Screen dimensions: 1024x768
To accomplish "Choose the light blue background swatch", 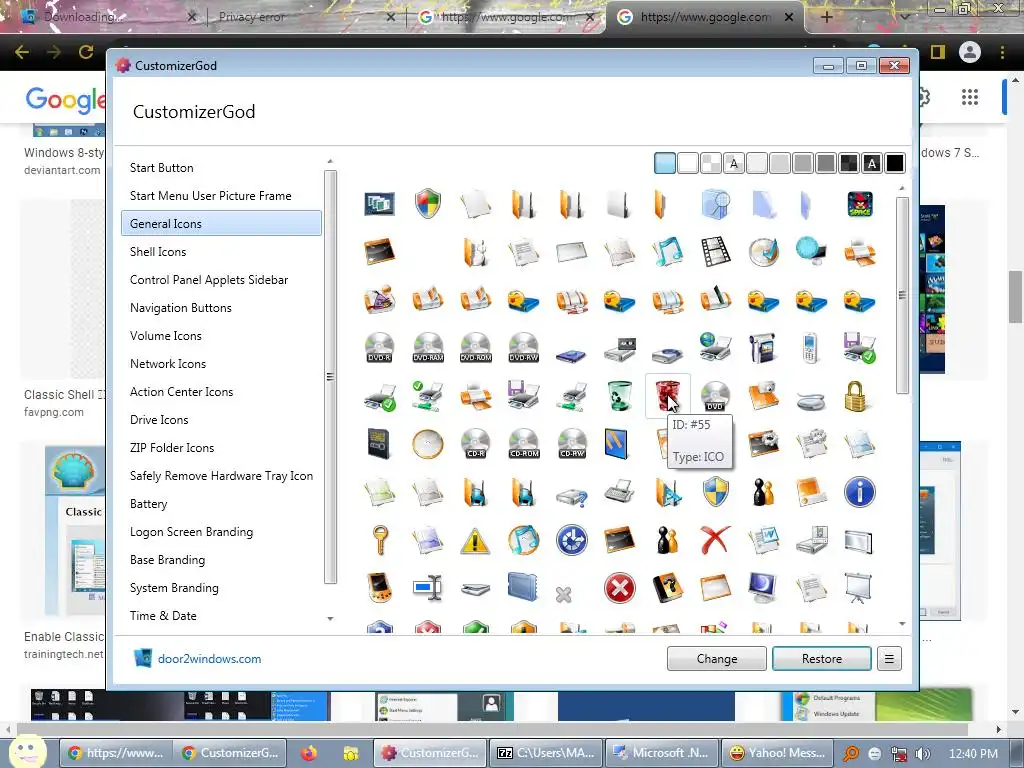I will pyautogui.click(x=665, y=163).
